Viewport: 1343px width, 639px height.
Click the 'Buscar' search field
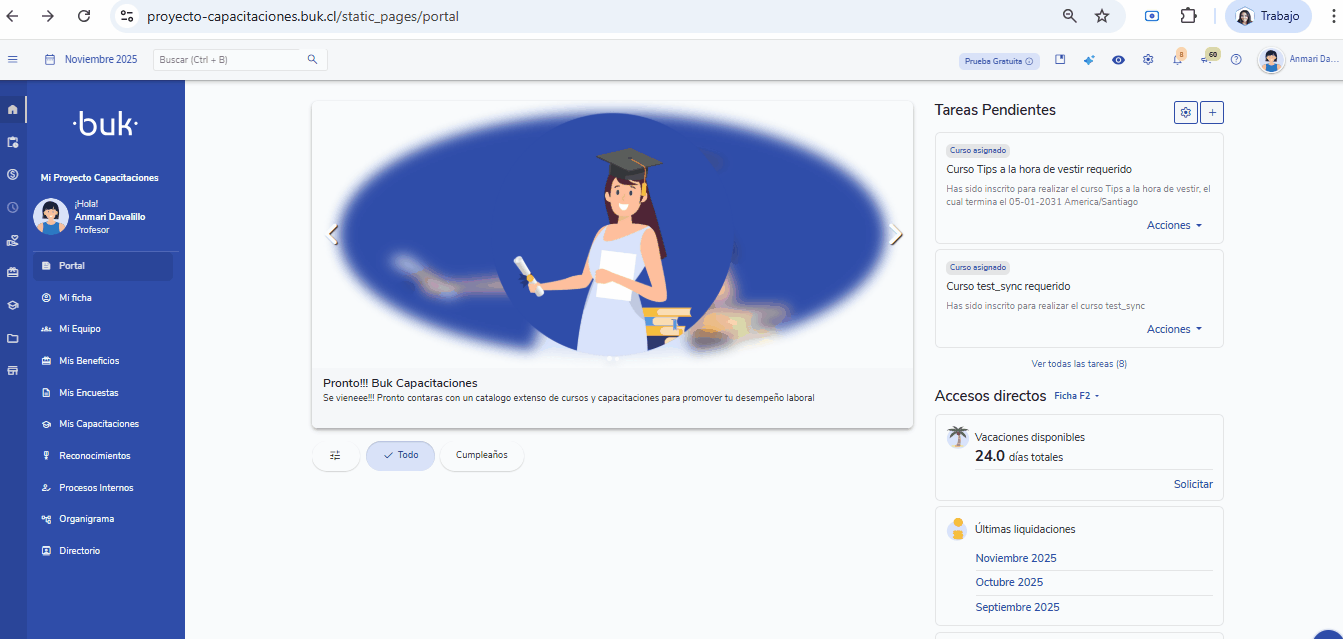[230, 60]
